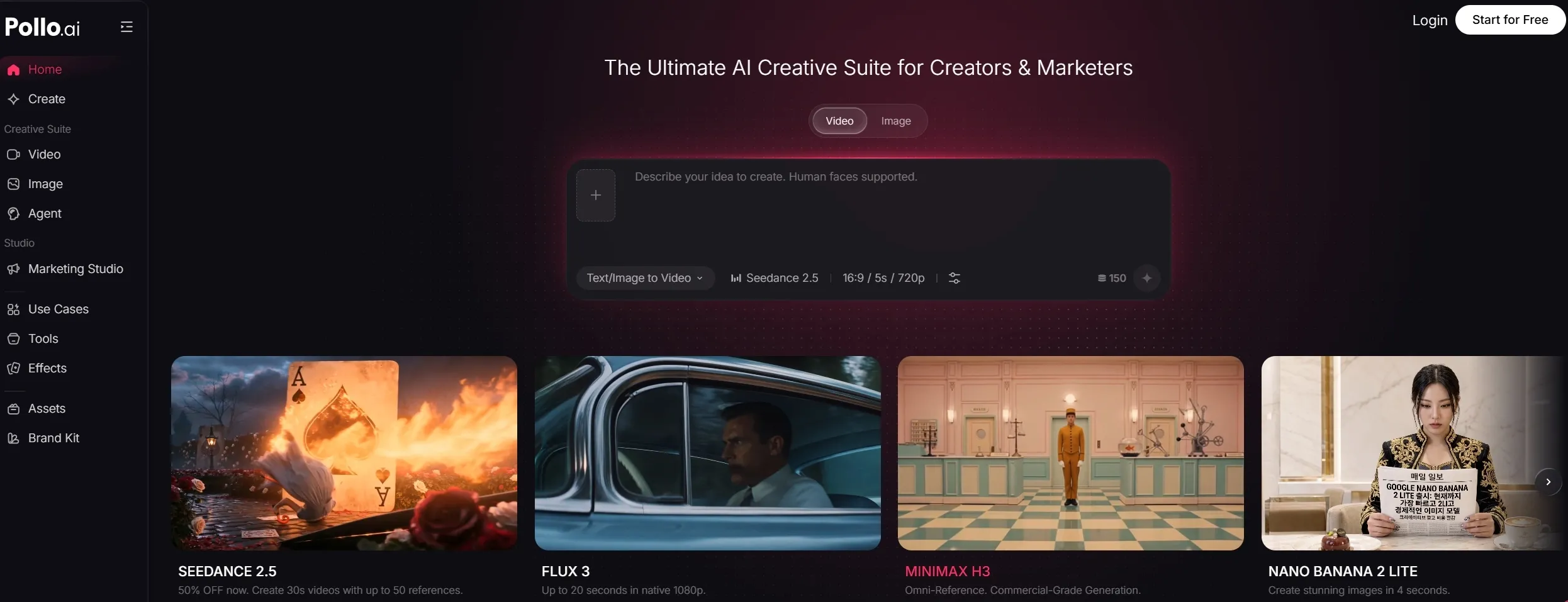Click the 150 credits cost indicator
Viewport: 1568px width, 602px height.
(1112, 278)
